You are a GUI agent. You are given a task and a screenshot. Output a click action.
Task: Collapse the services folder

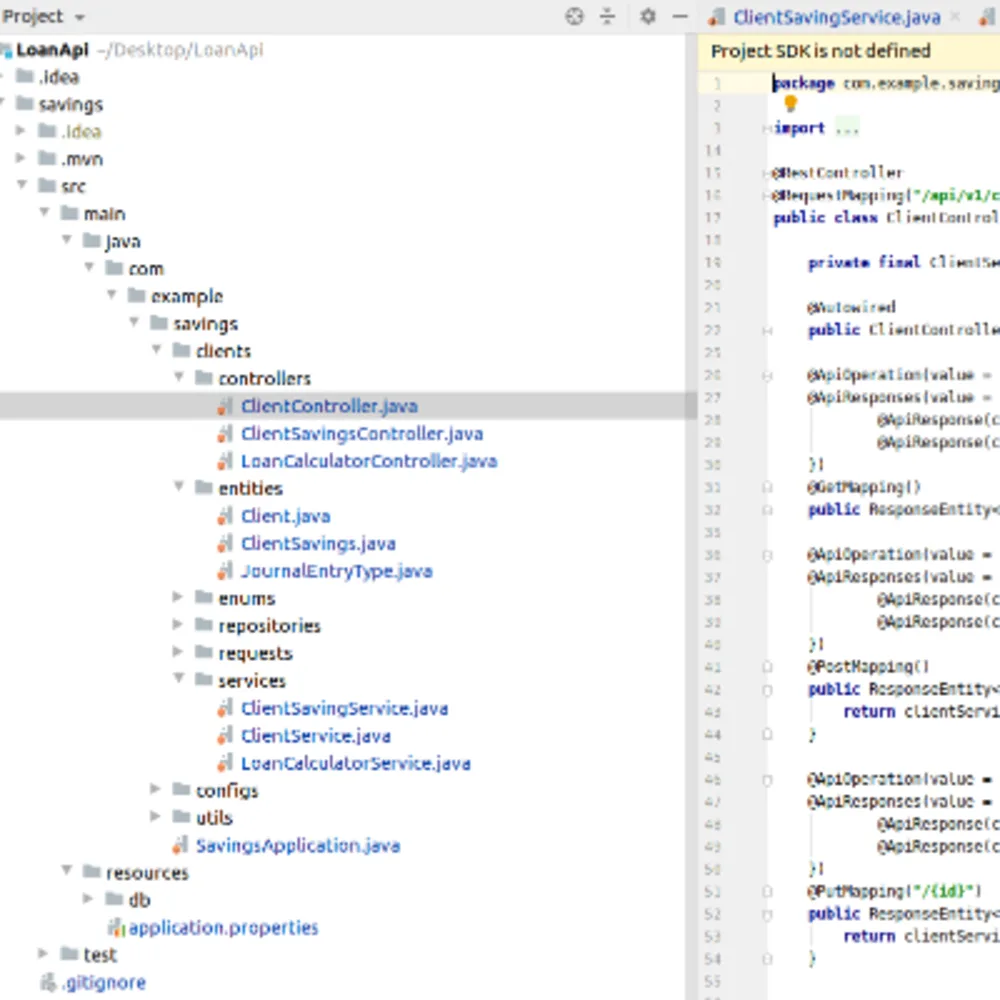coord(179,679)
